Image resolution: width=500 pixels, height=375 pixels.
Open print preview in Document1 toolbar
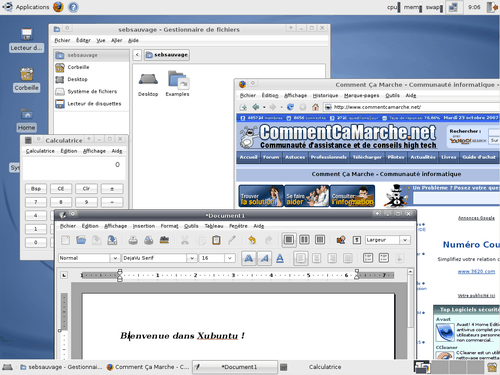[x=149, y=240]
